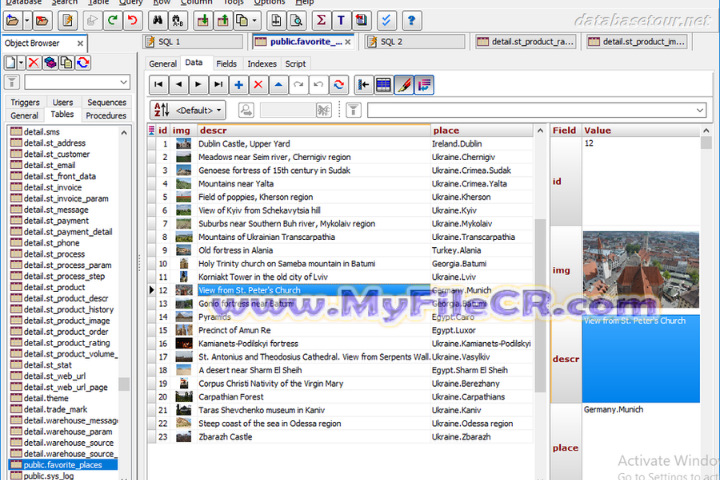Click the Copy table icon in main toolbar

click(242, 21)
